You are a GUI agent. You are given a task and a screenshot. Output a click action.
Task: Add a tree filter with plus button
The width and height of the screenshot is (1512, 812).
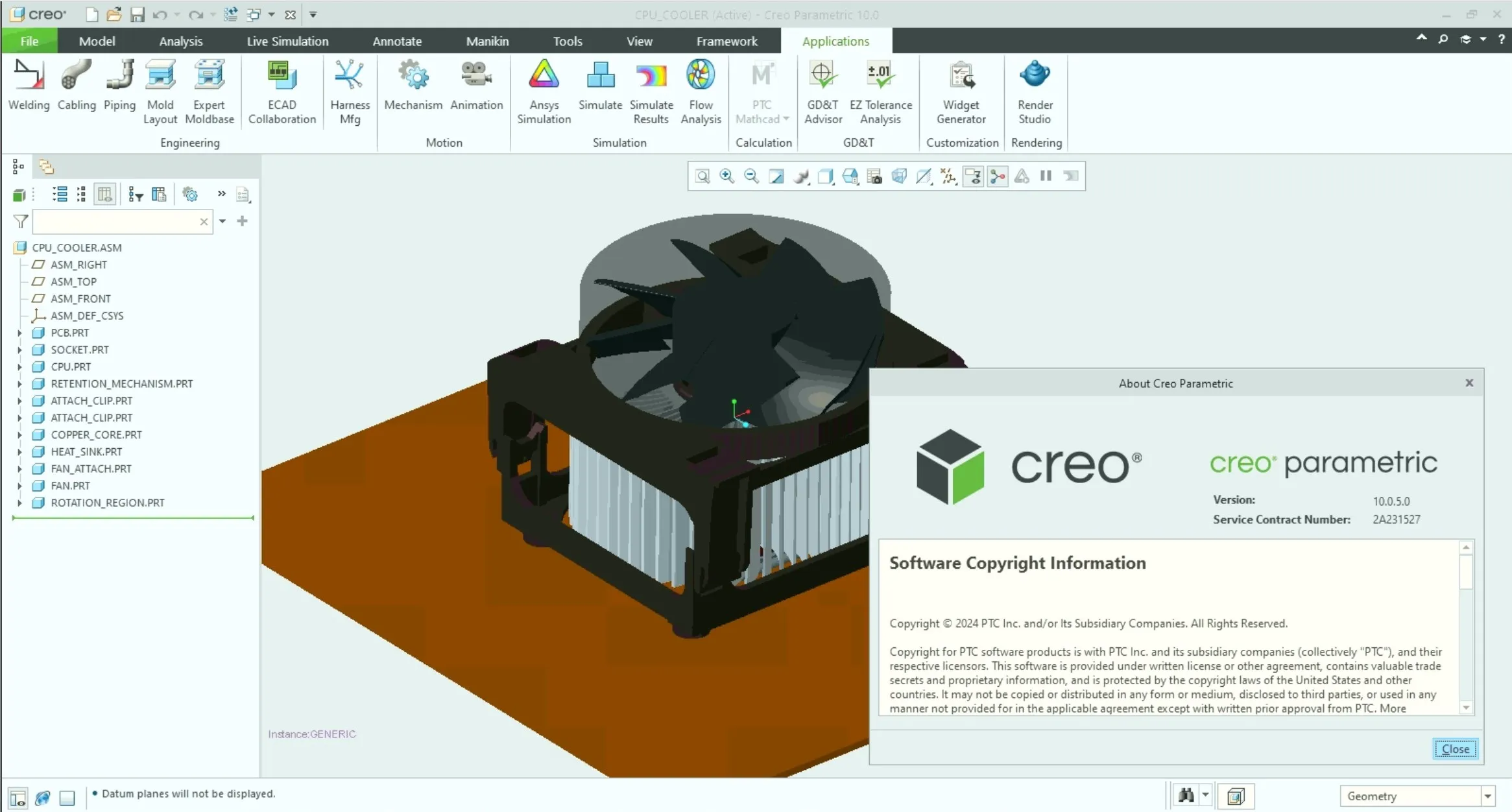click(x=243, y=221)
